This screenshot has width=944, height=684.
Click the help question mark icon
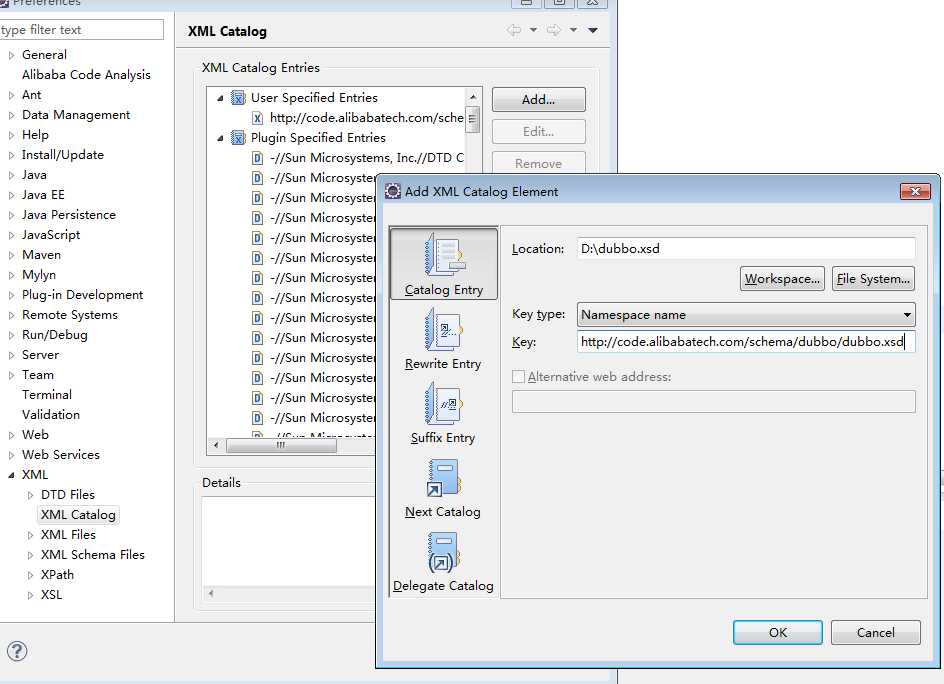pos(17,651)
